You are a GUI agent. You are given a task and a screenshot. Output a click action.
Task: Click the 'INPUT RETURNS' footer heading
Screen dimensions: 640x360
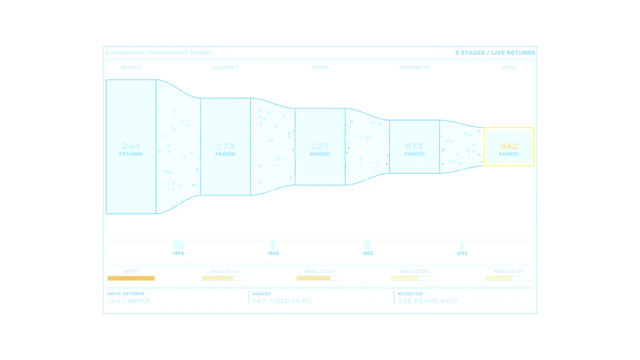pos(126,294)
